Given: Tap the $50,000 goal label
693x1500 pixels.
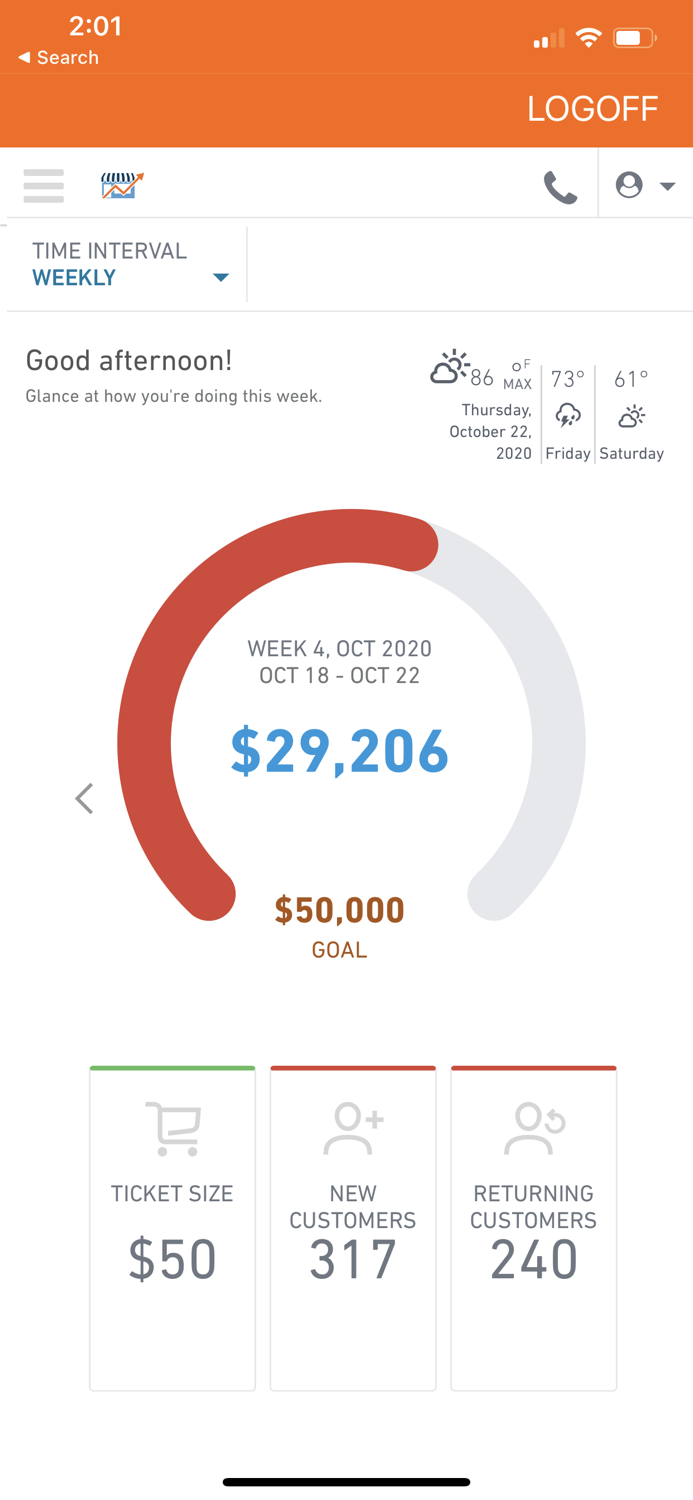Looking at the screenshot, I should tap(339, 910).
